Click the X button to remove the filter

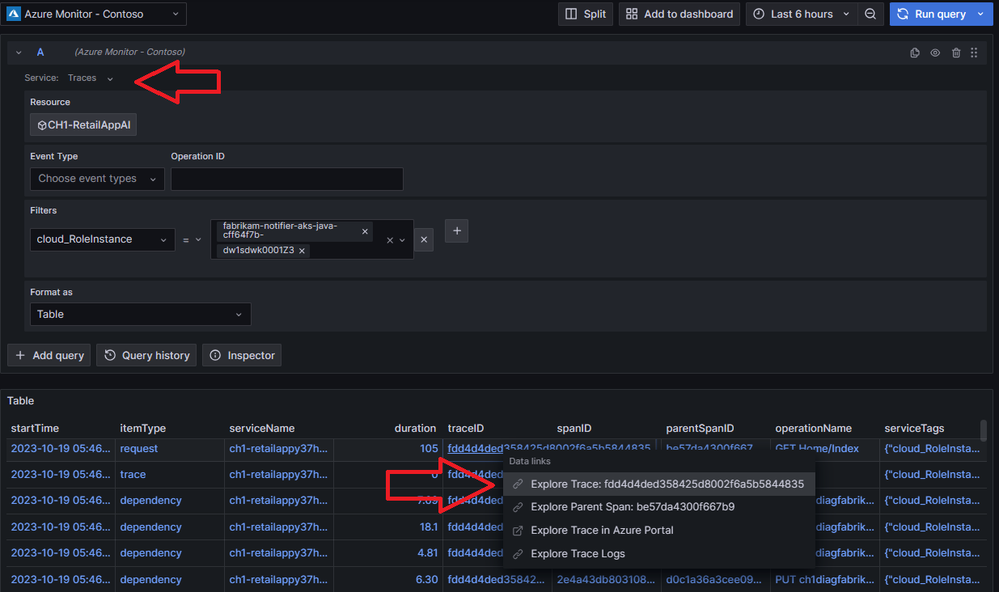tap(424, 240)
